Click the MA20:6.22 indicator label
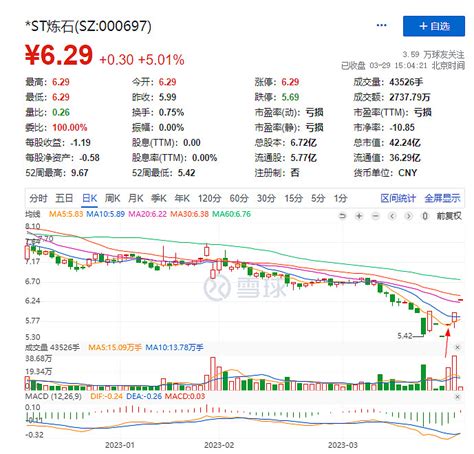This screenshot has height=454, width=474. (147, 214)
